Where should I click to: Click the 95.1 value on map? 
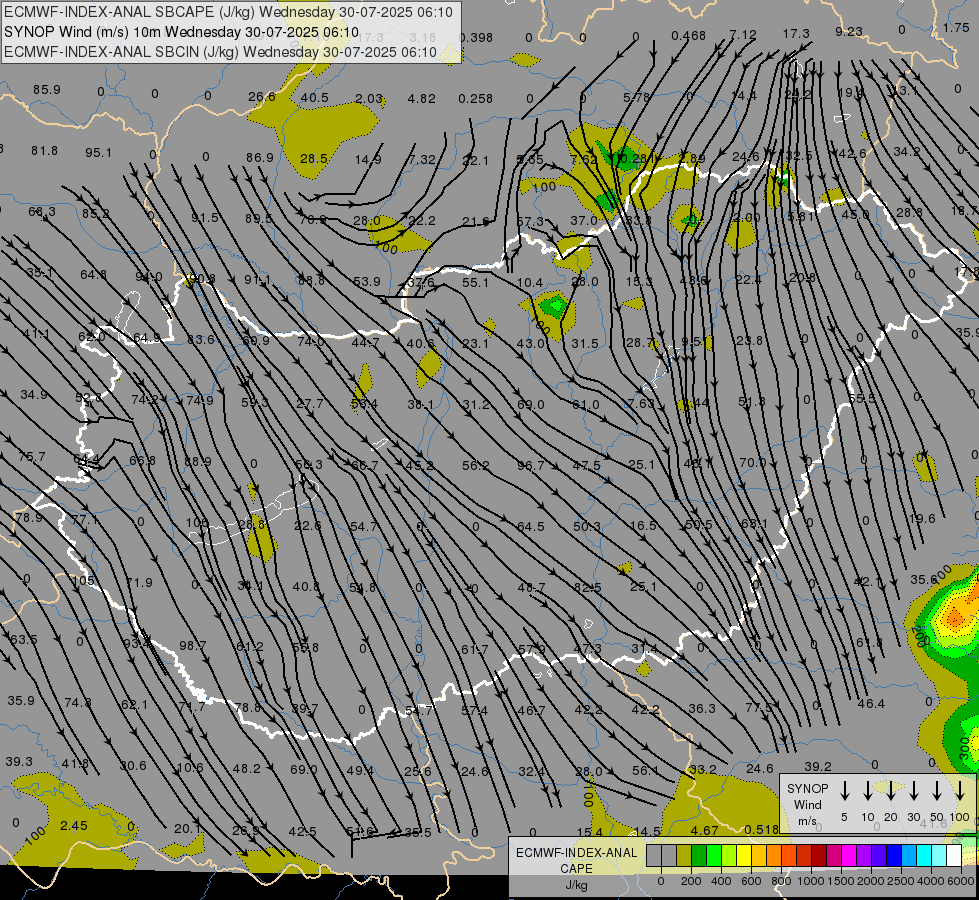coord(98,152)
